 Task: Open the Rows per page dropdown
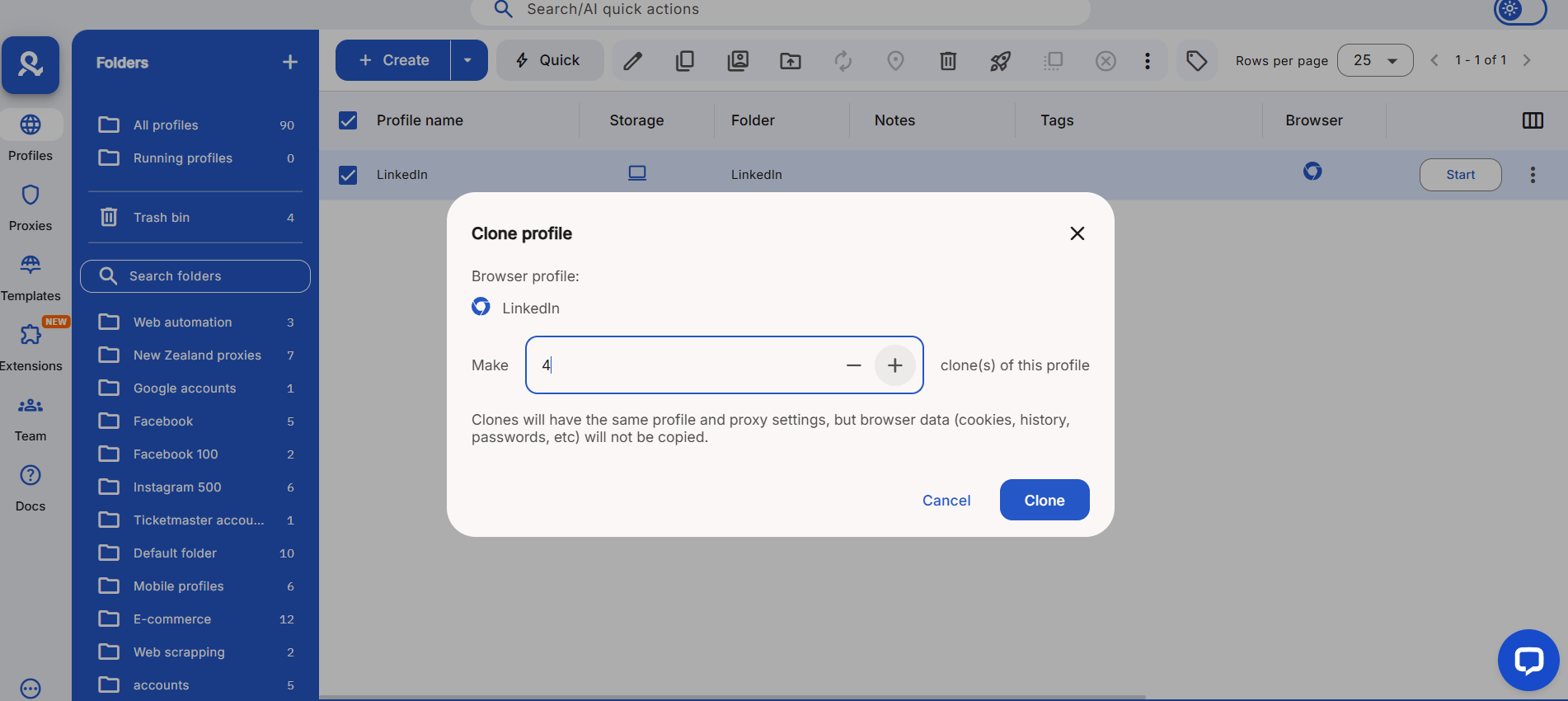[x=1374, y=61]
